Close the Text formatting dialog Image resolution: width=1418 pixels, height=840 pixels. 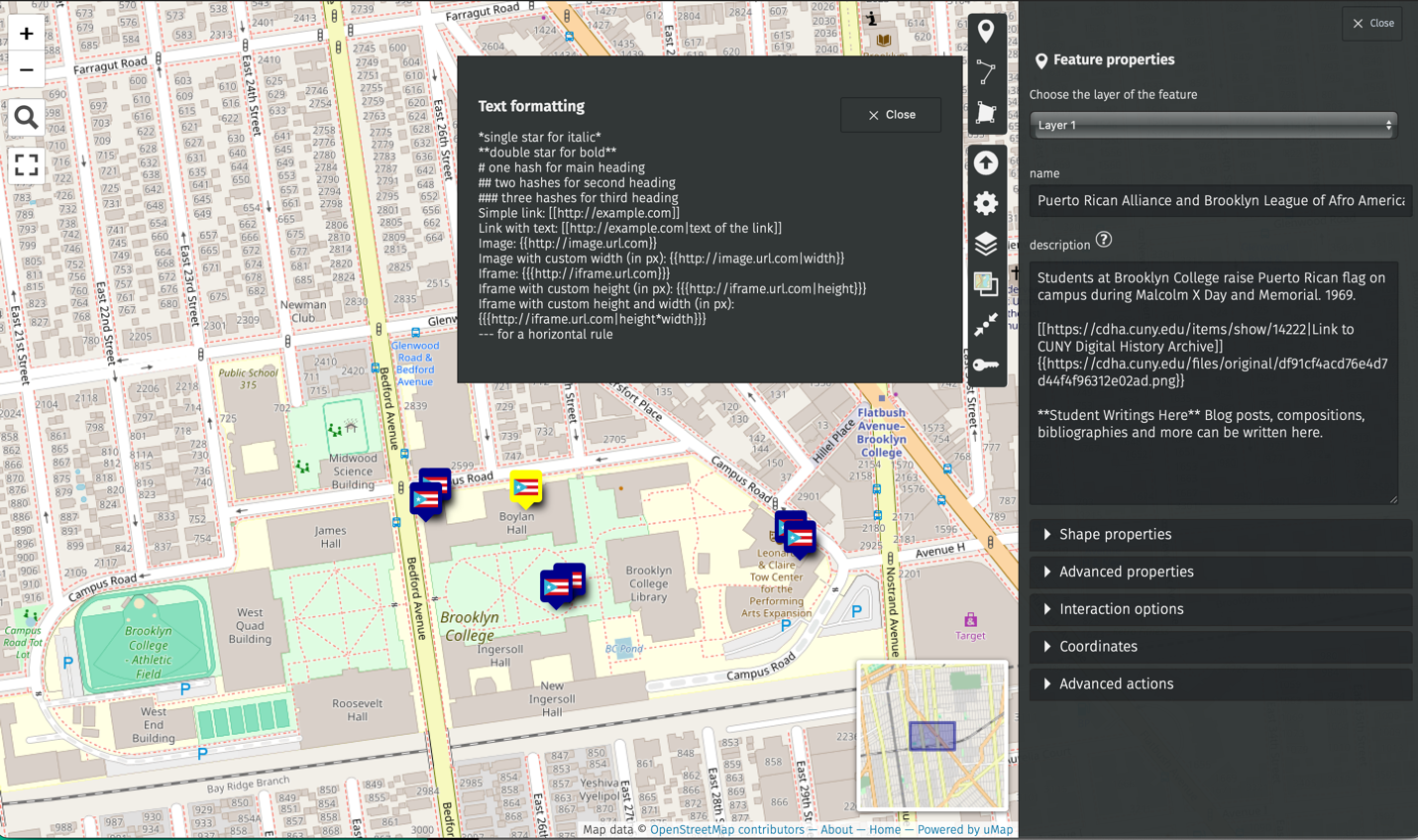[891, 115]
